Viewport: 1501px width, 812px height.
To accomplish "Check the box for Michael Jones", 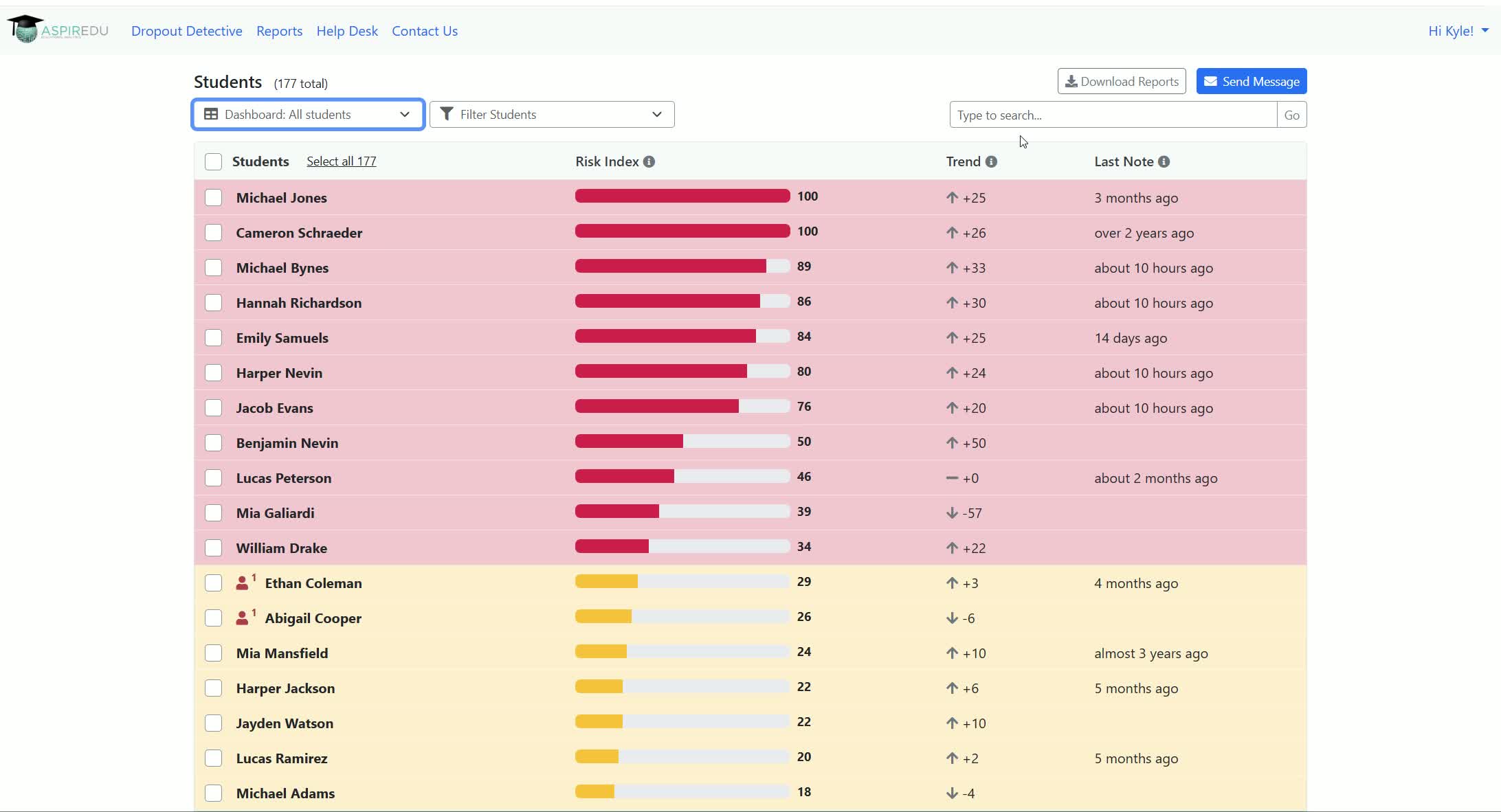I will [213, 198].
